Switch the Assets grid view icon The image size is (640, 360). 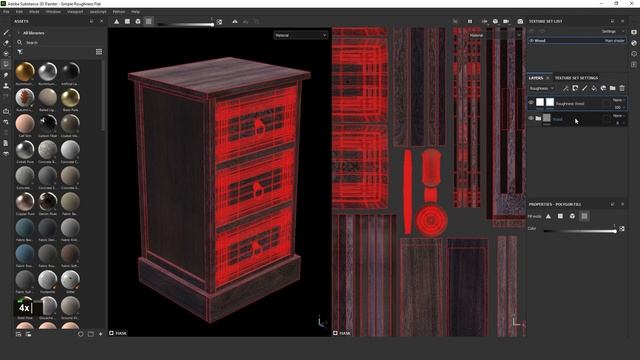pyautogui.click(x=99, y=52)
